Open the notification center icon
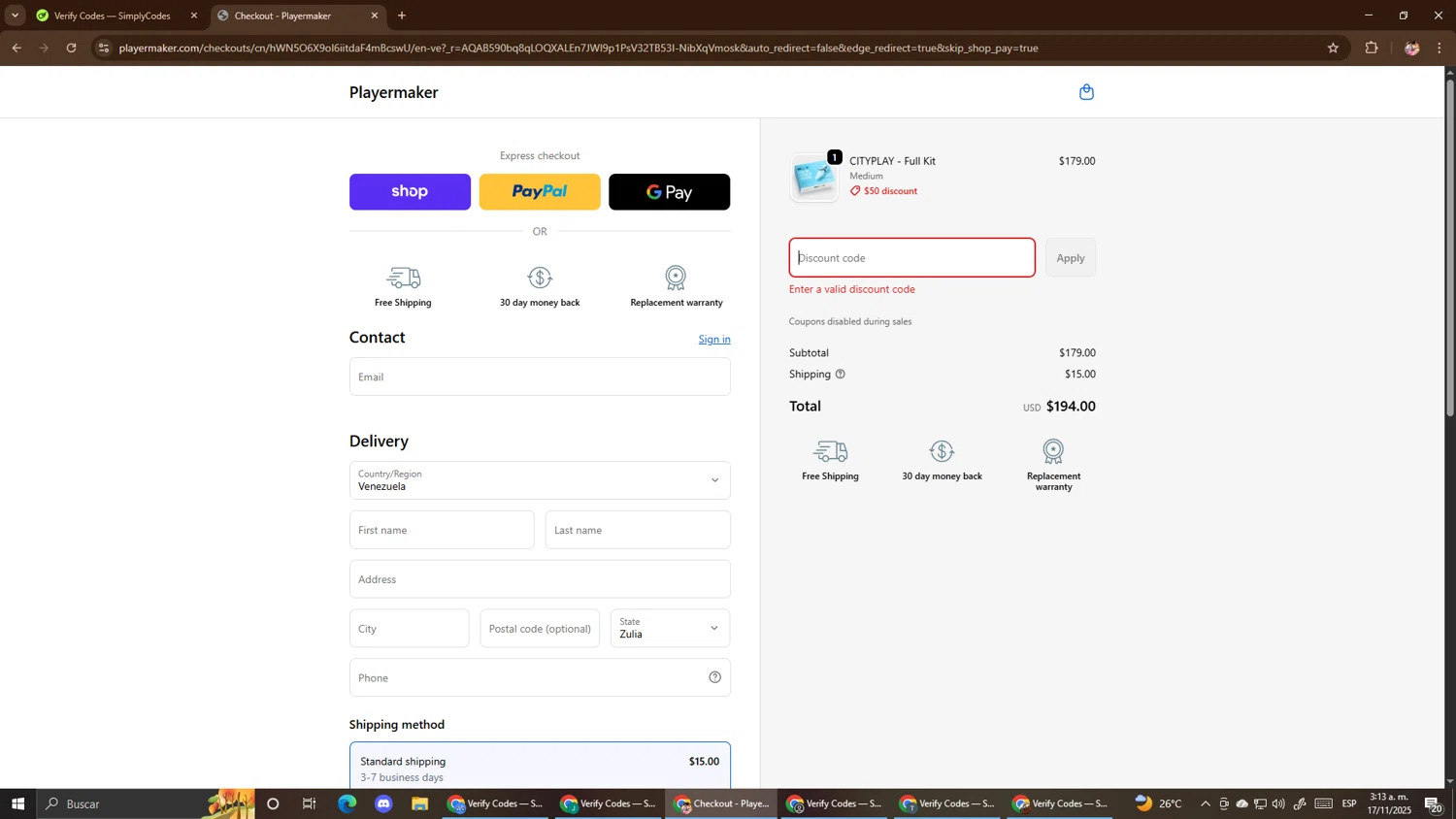The height and width of the screenshot is (819, 1456). (1434, 803)
